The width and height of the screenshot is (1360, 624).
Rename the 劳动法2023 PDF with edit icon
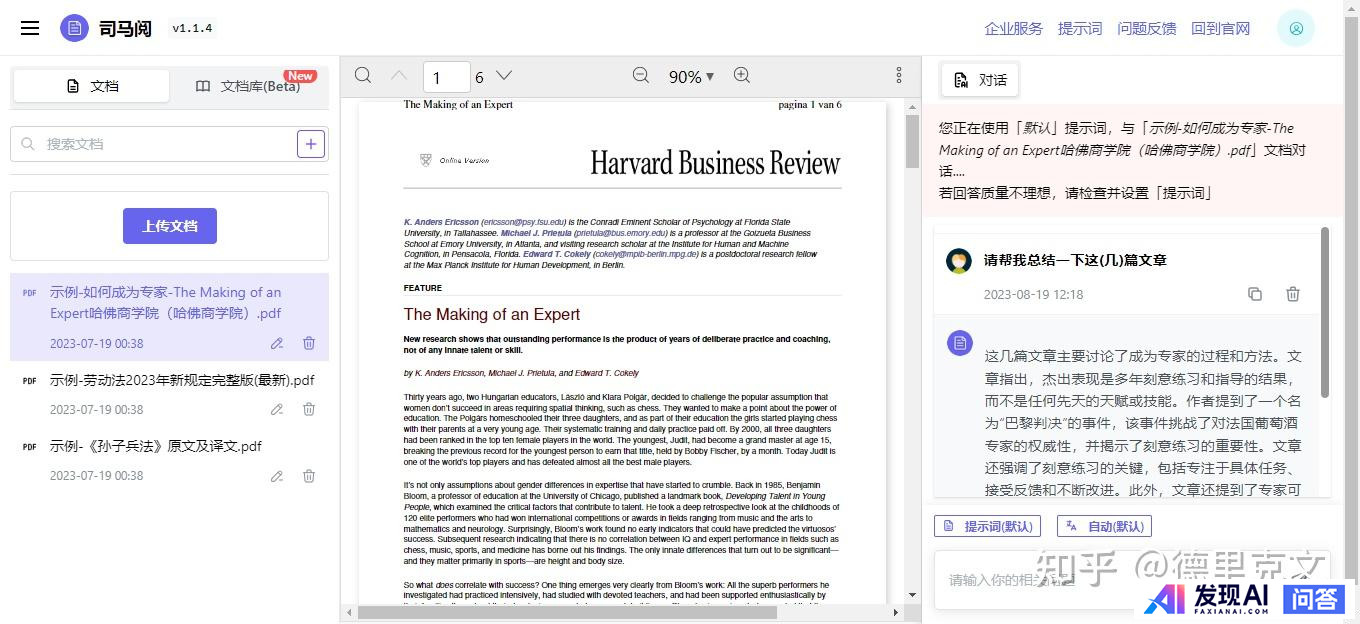(277, 409)
